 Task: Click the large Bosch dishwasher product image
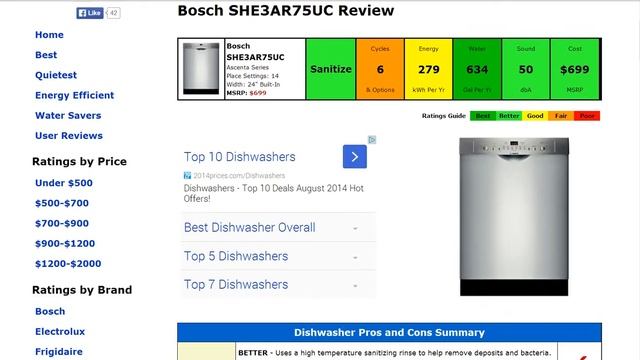[514, 217]
